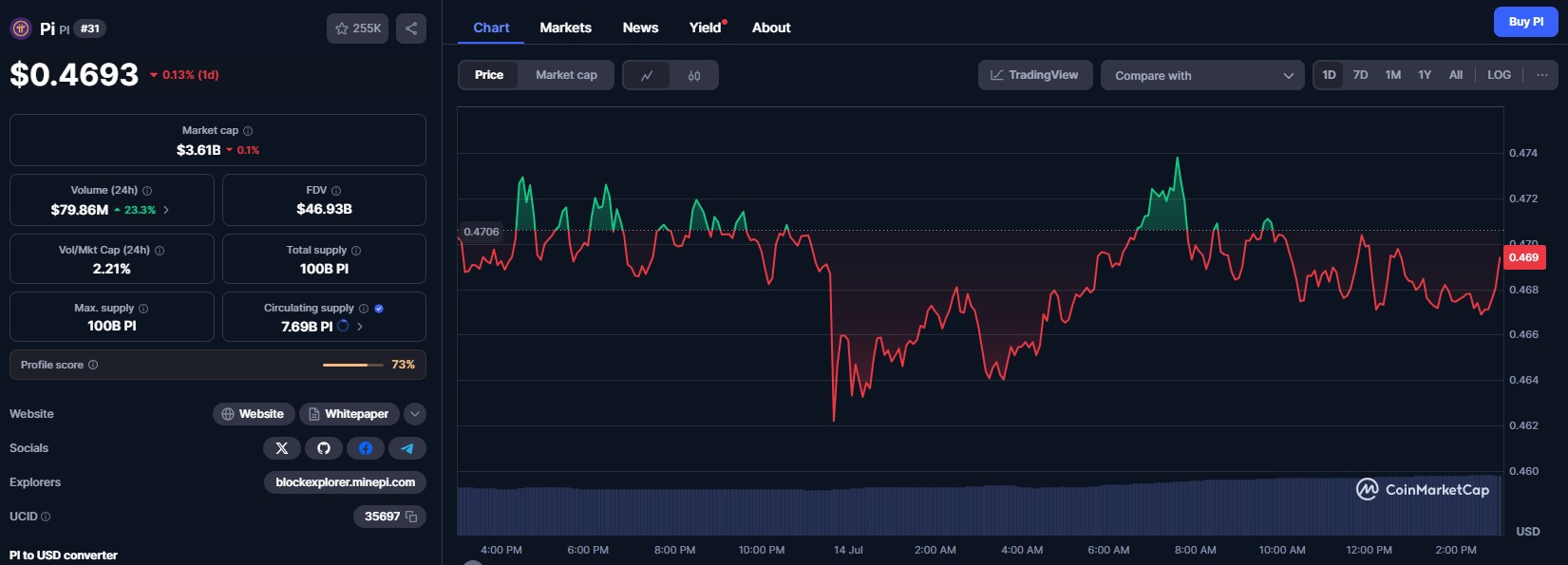
Task: Click the share icon button
Action: coord(411,28)
